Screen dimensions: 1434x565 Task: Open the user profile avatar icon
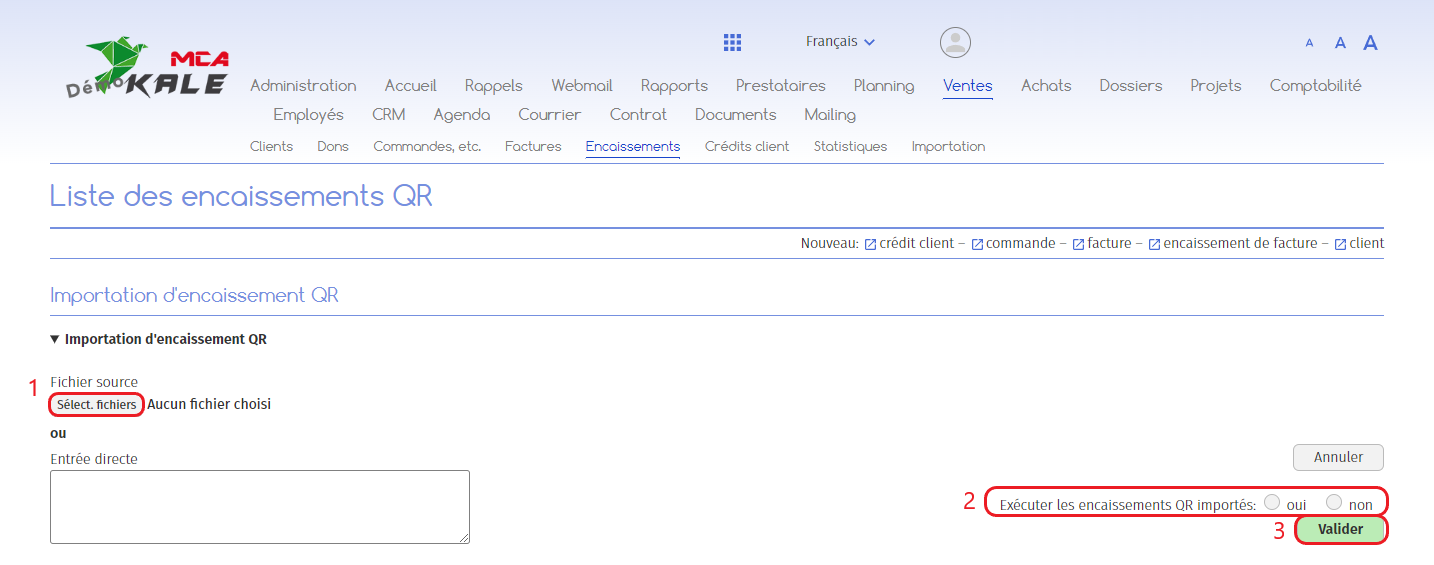955,42
